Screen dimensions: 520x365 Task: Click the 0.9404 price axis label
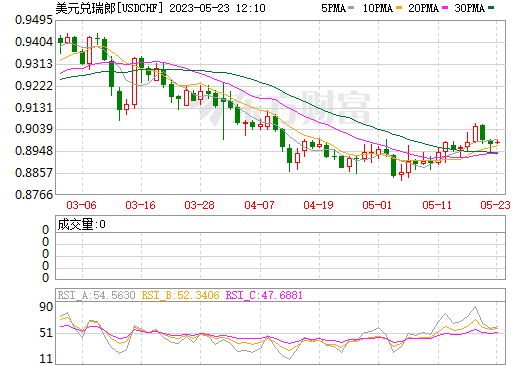[34, 42]
